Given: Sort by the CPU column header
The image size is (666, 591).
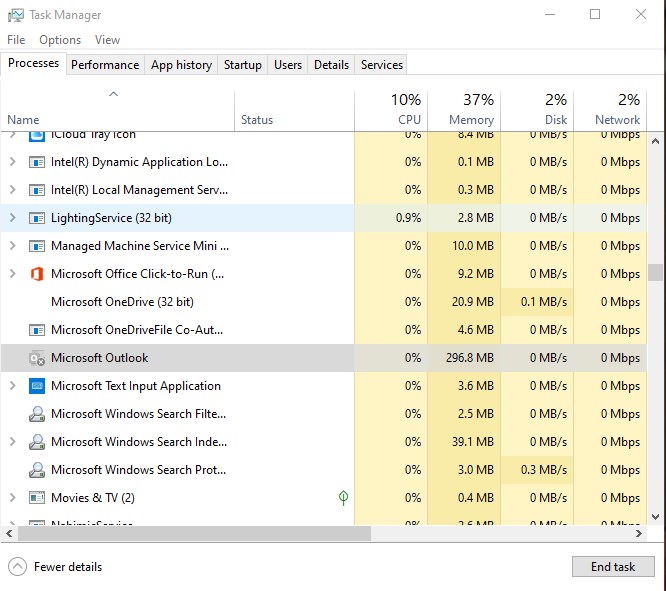Looking at the screenshot, I should 391,110.
